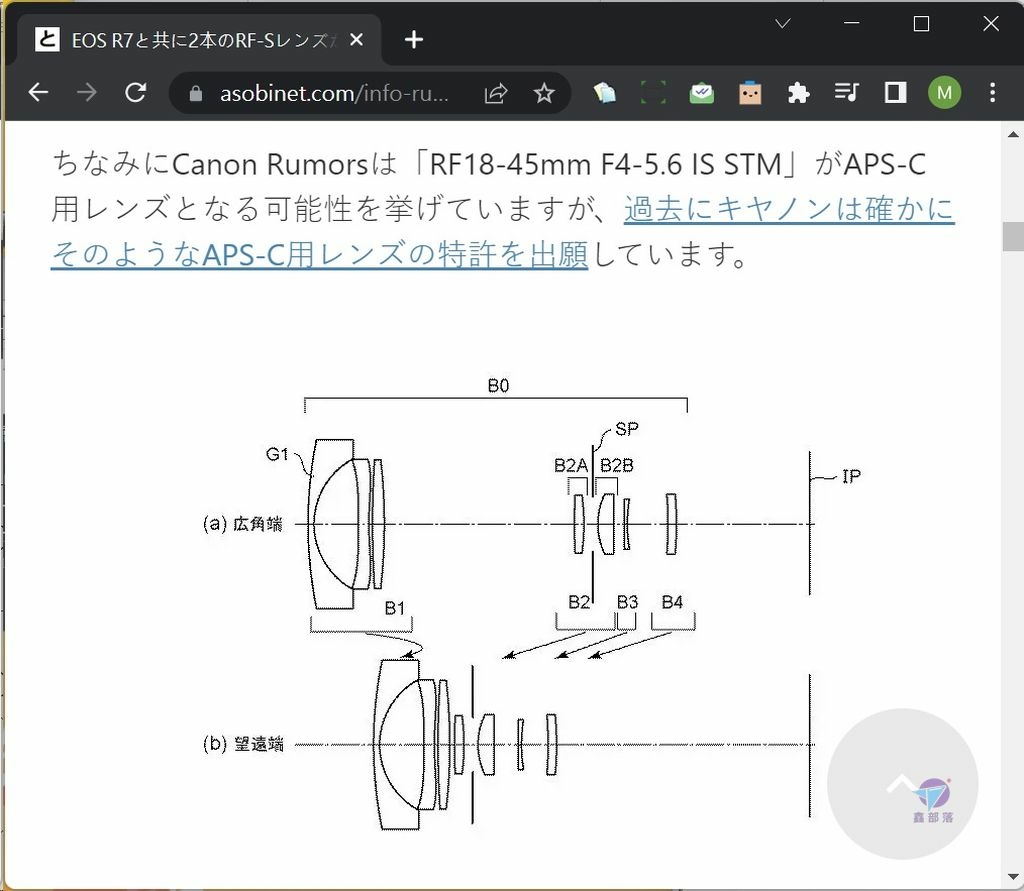Image resolution: width=1024 pixels, height=891 pixels.
Task: Click the forward navigation arrow
Action: (86, 93)
